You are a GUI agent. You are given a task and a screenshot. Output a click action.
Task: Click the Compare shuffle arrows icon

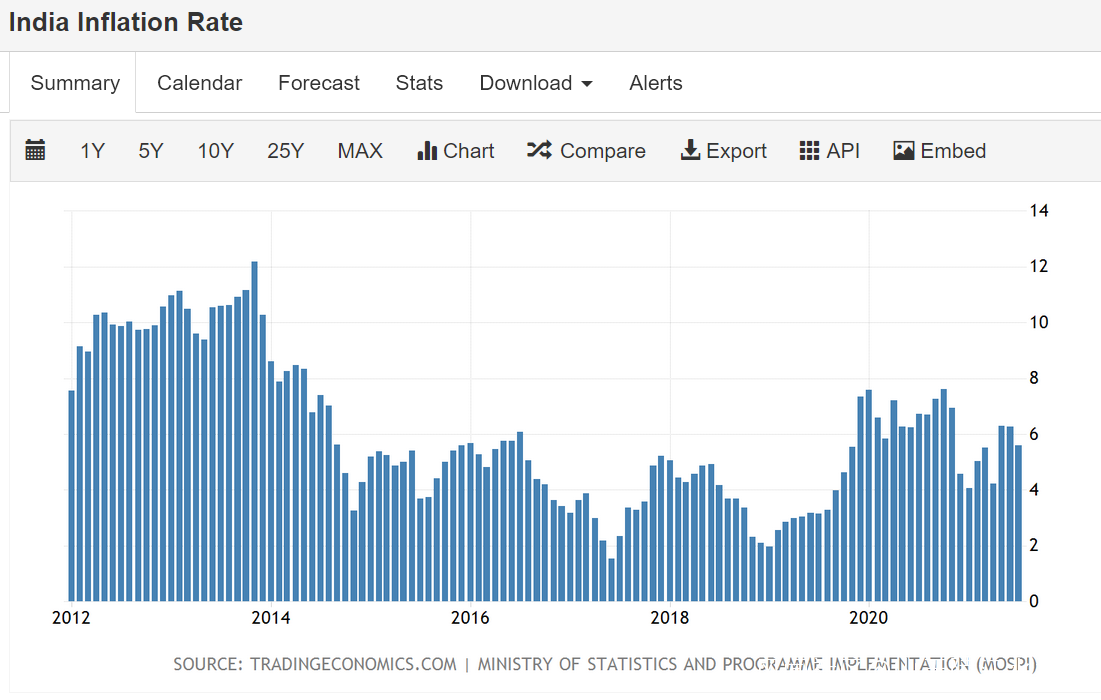click(539, 151)
